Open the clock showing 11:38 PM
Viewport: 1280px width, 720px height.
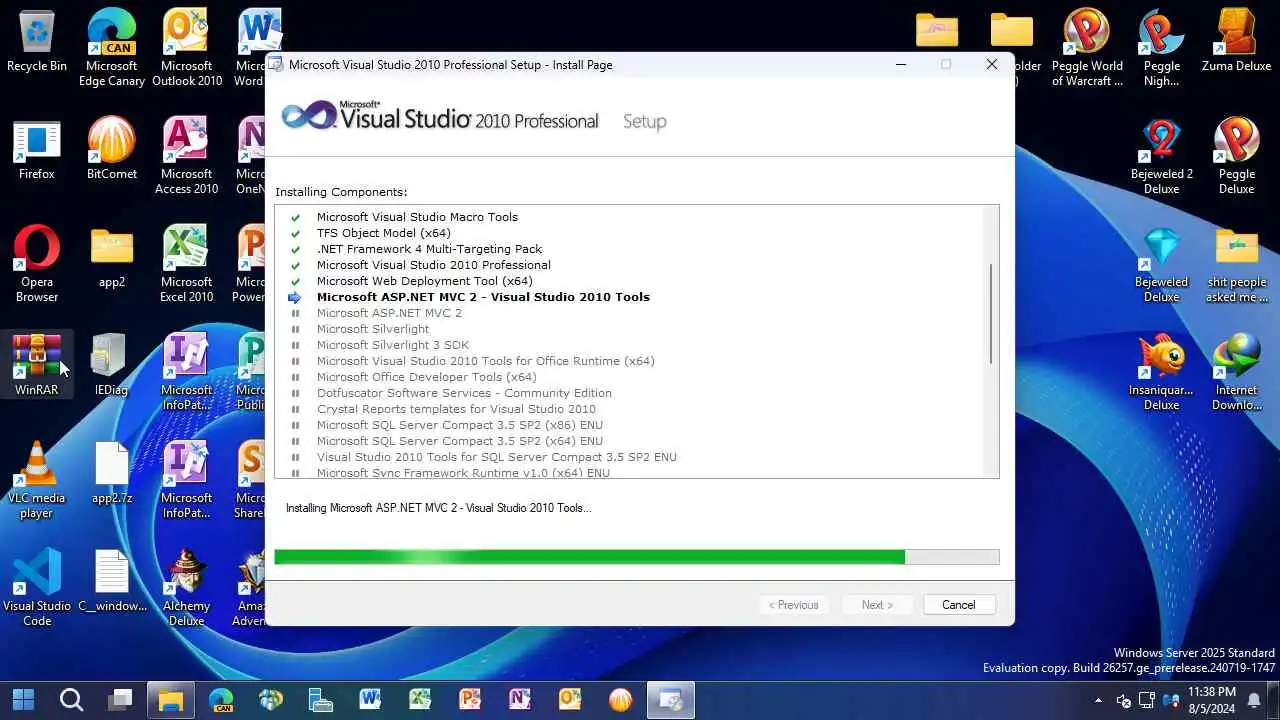(x=1211, y=699)
